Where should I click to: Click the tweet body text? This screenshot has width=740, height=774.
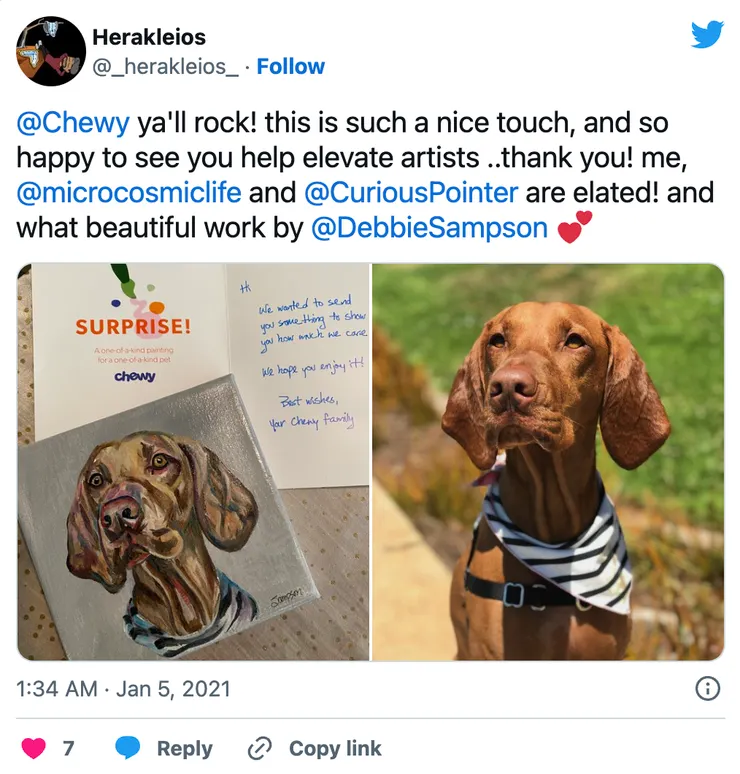coord(365,175)
